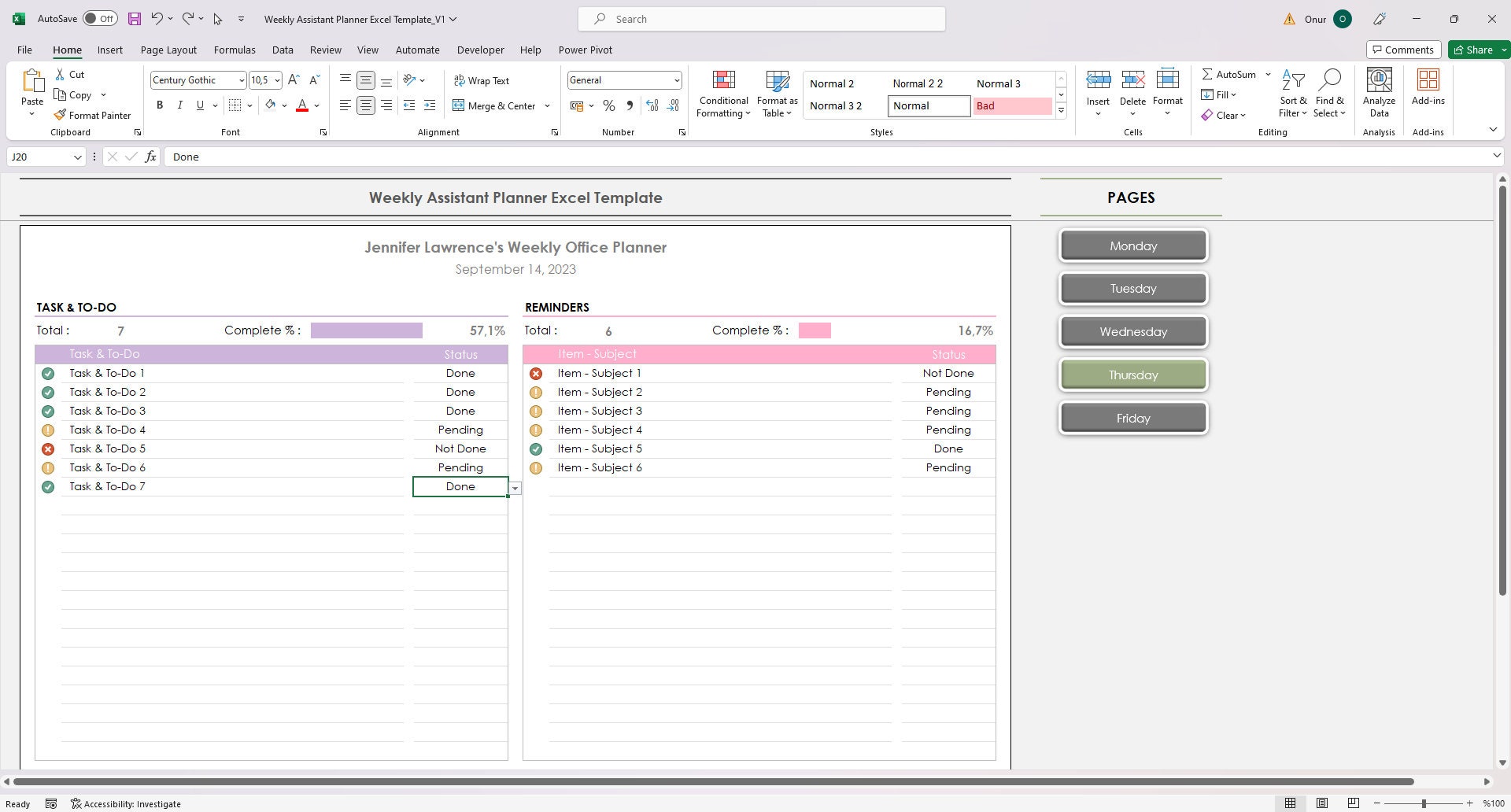Open Sort & Filter
Image resolution: width=1511 pixels, height=812 pixels.
click(1293, 92)
